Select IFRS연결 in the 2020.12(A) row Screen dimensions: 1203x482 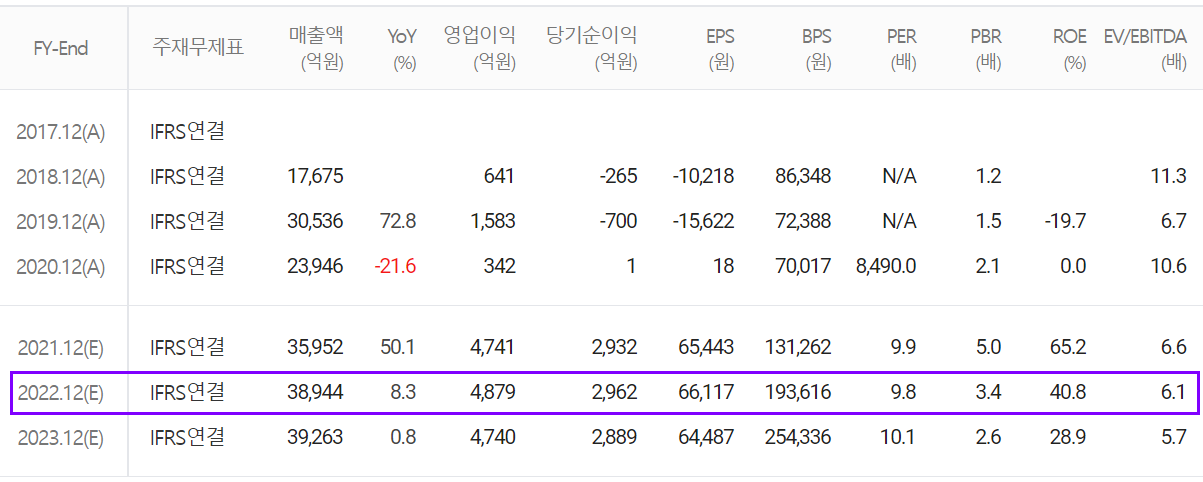pyautogui.click(x=187, y=266)
